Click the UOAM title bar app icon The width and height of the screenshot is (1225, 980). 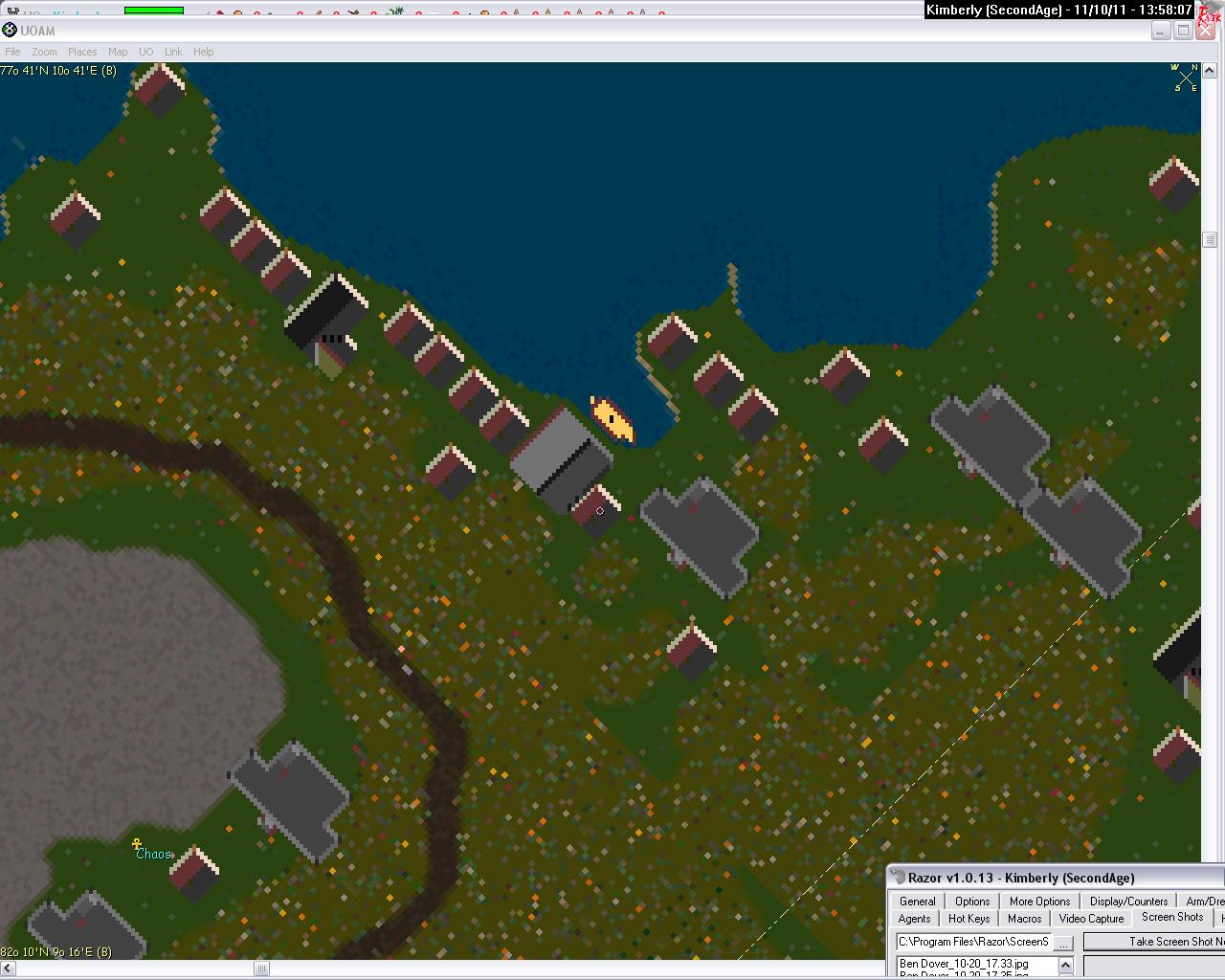[x=10, y=31]
